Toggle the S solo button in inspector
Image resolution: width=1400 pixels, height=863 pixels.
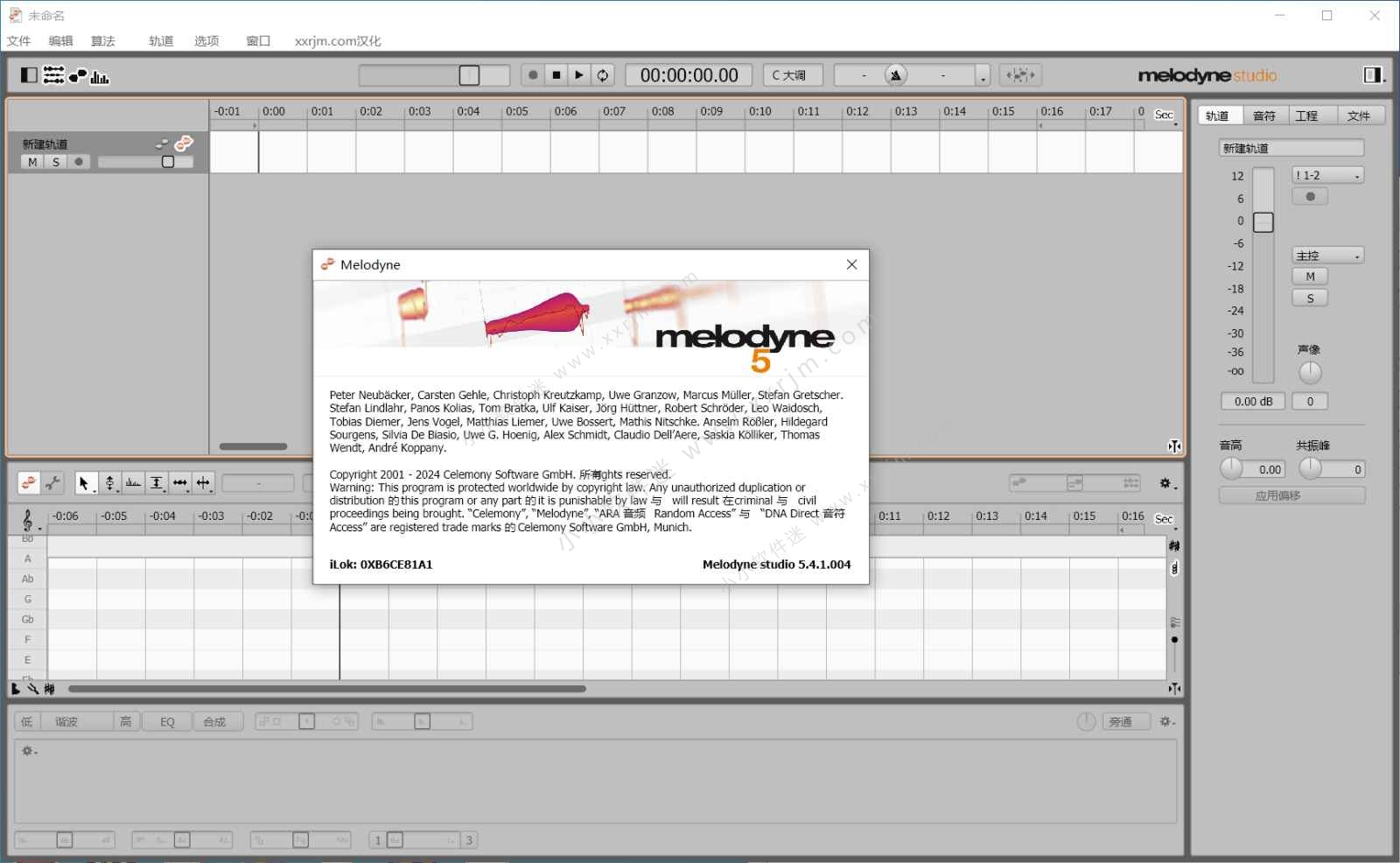[x=1310, y=298]
